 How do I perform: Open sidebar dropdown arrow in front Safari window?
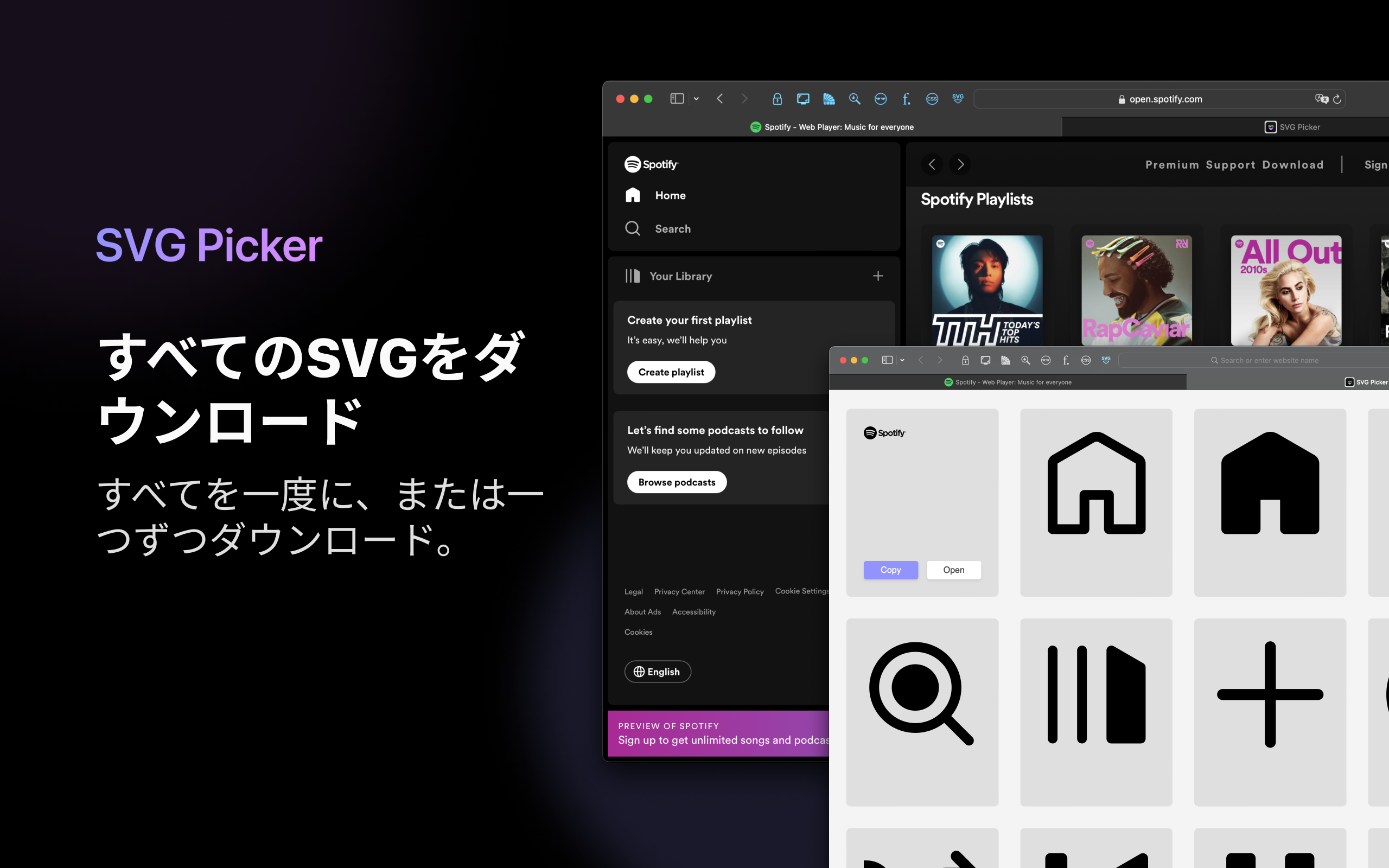[902, 361]
